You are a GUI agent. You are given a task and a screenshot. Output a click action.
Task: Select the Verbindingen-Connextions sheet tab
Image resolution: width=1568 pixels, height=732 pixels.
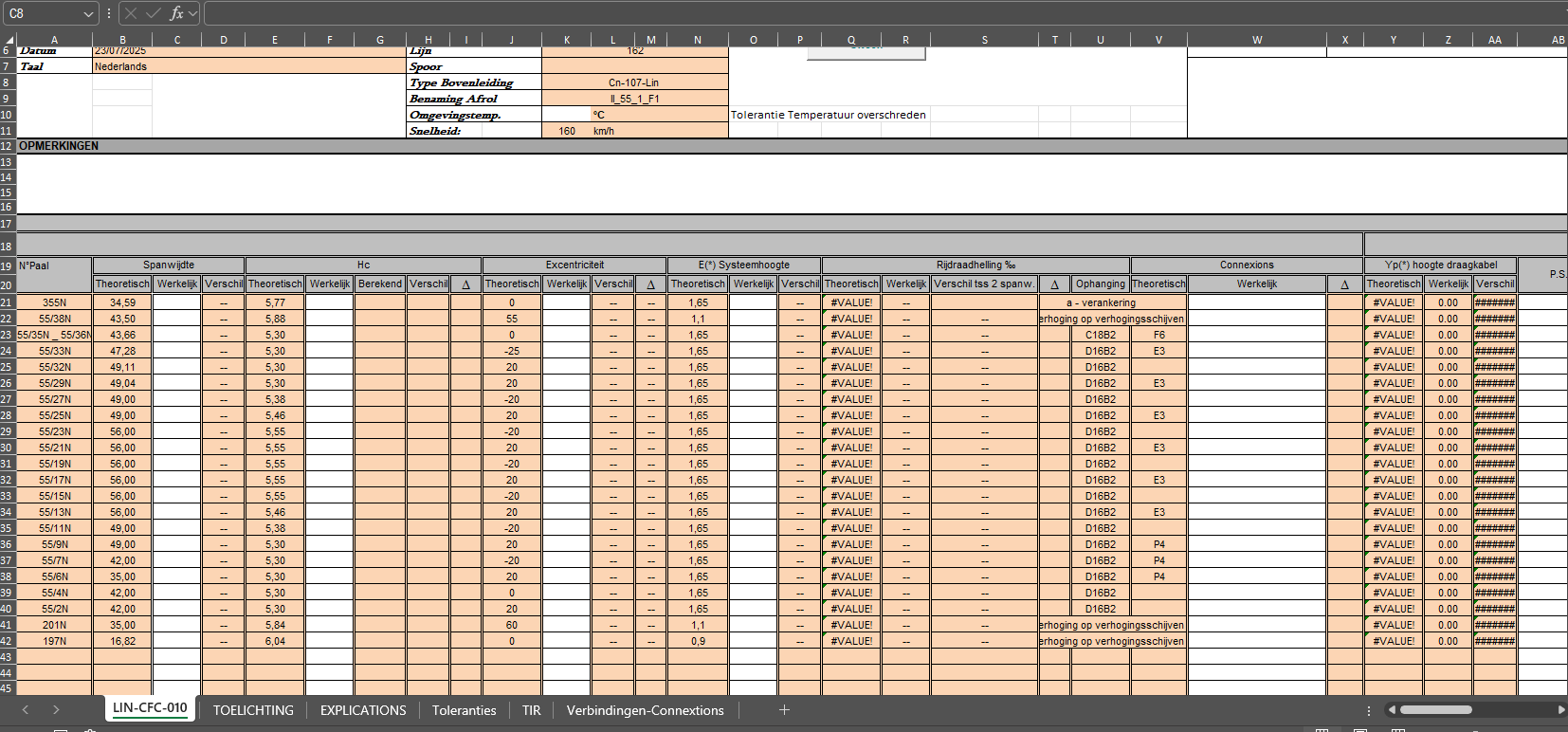[x=645, y=710]
